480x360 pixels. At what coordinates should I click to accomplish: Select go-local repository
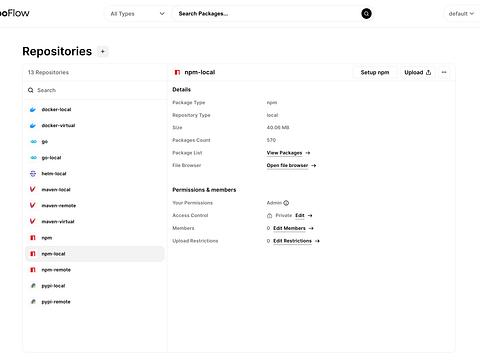coord(95,157)
